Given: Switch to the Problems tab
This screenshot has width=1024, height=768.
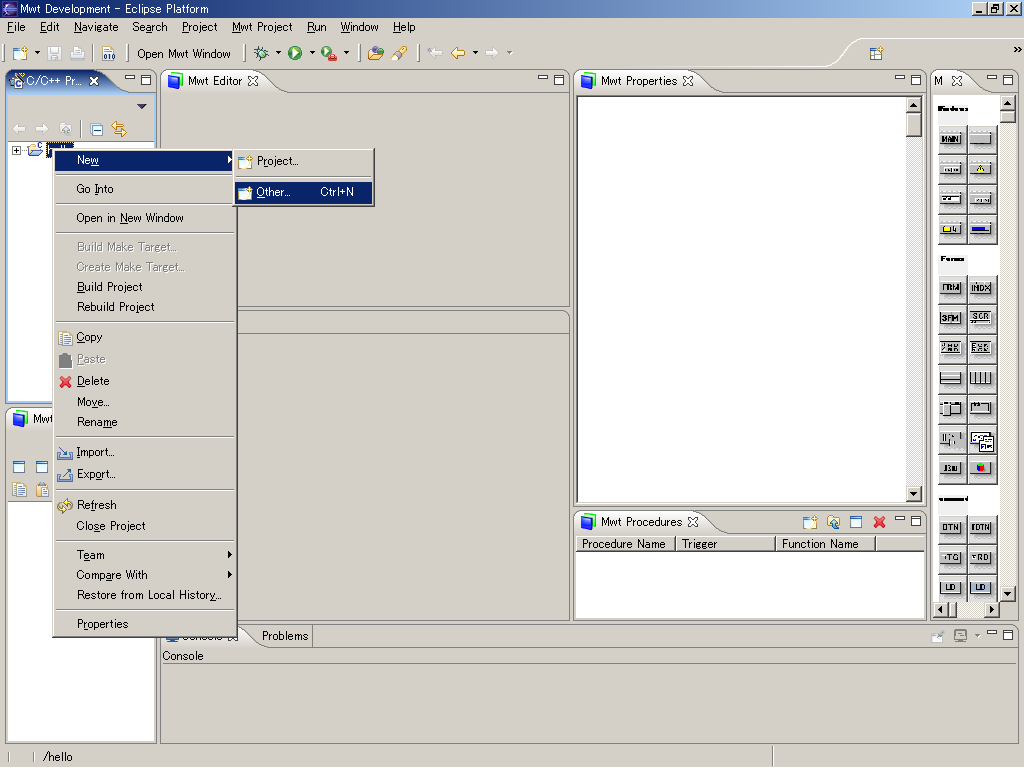Looking at the screenshot, I should coord(285,636).
